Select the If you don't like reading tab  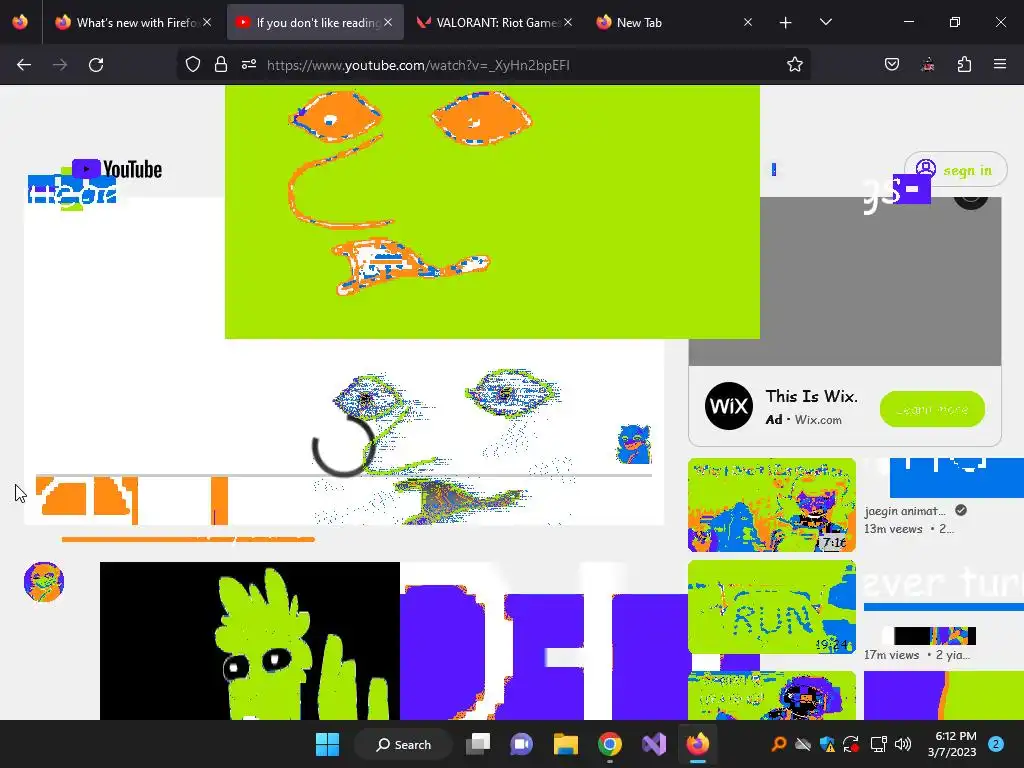pyautogui.click(x=315, y=23)
